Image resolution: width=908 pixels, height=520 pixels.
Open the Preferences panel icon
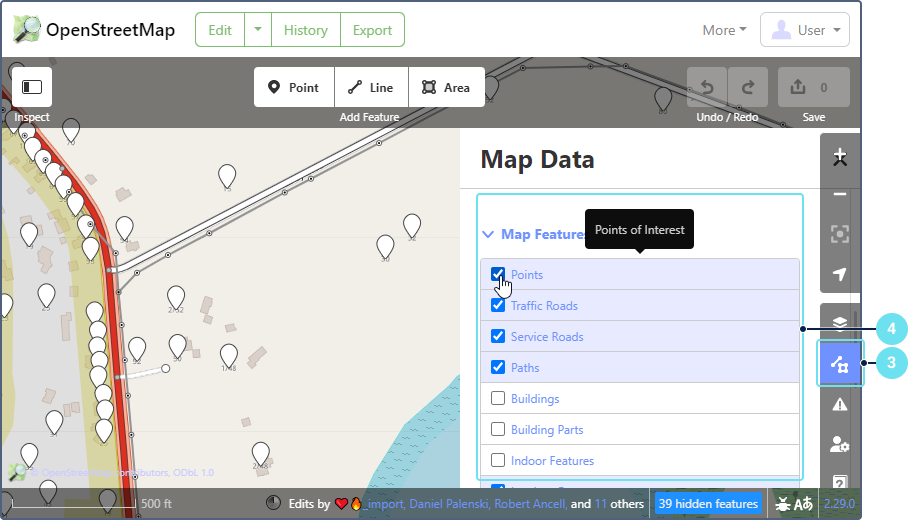click(x=839, y=444)
